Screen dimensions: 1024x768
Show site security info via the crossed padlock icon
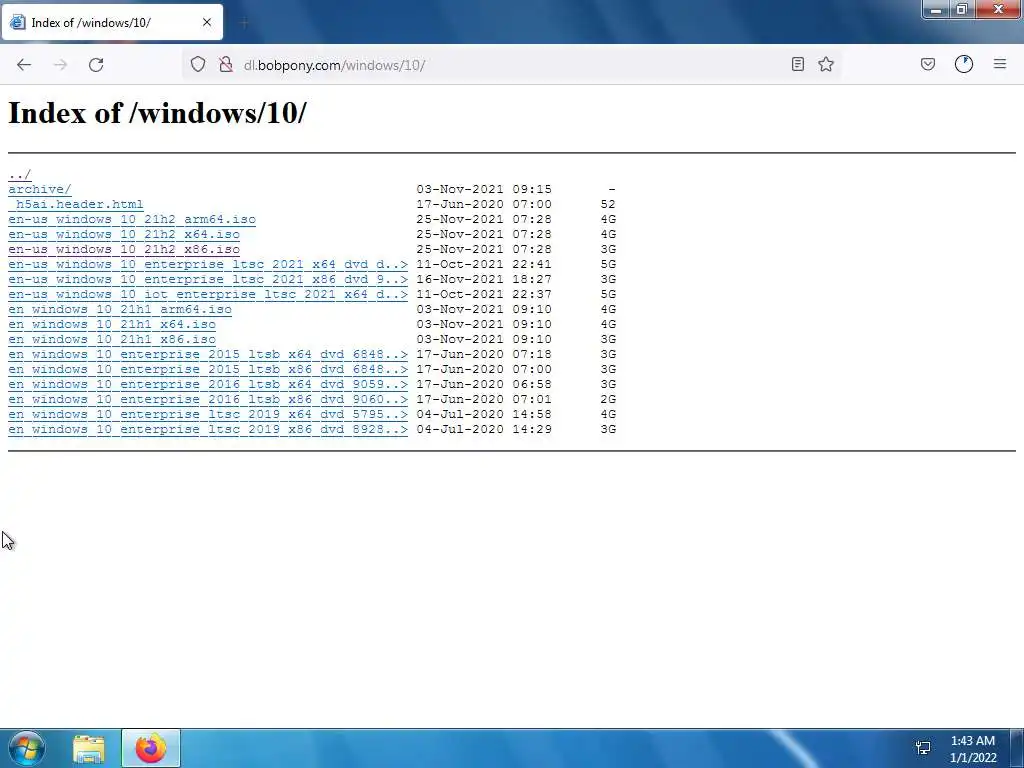pyautogui.click(x=226, y=64)
